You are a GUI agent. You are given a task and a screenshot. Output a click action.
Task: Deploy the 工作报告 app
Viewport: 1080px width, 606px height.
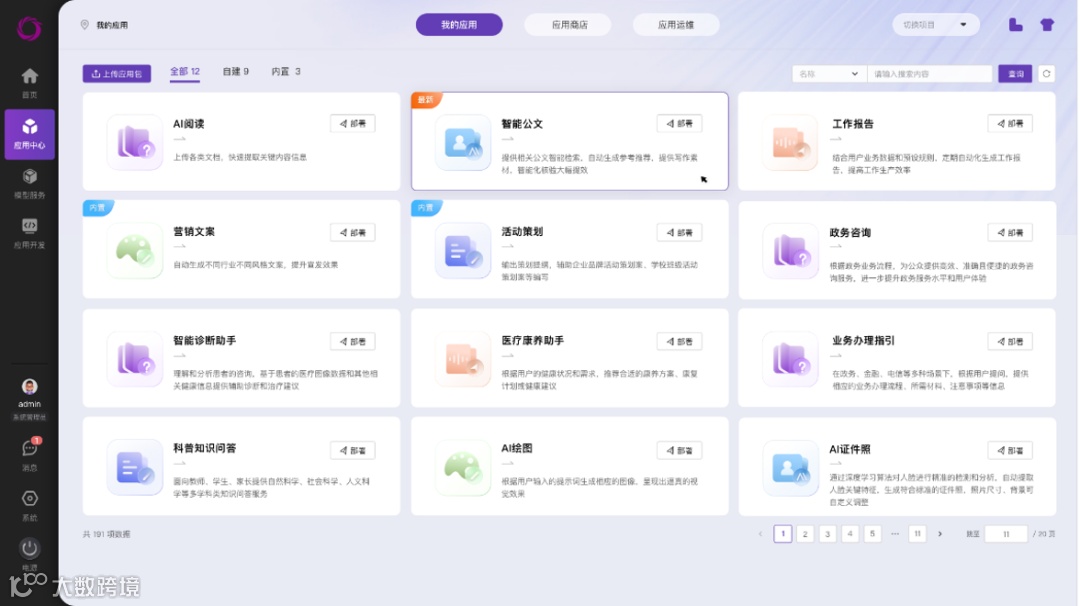pos(1010,123)
